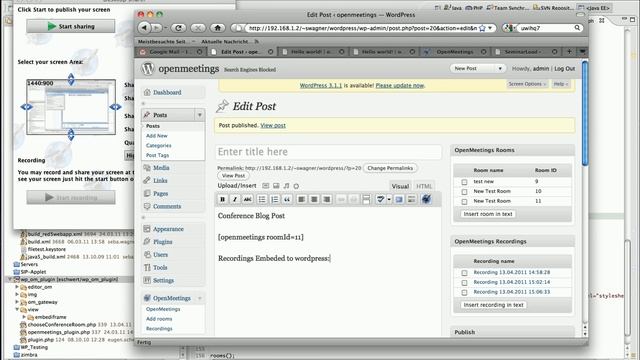
Task: Check the 'test new' room checkbox
Action: pos(464,182)
